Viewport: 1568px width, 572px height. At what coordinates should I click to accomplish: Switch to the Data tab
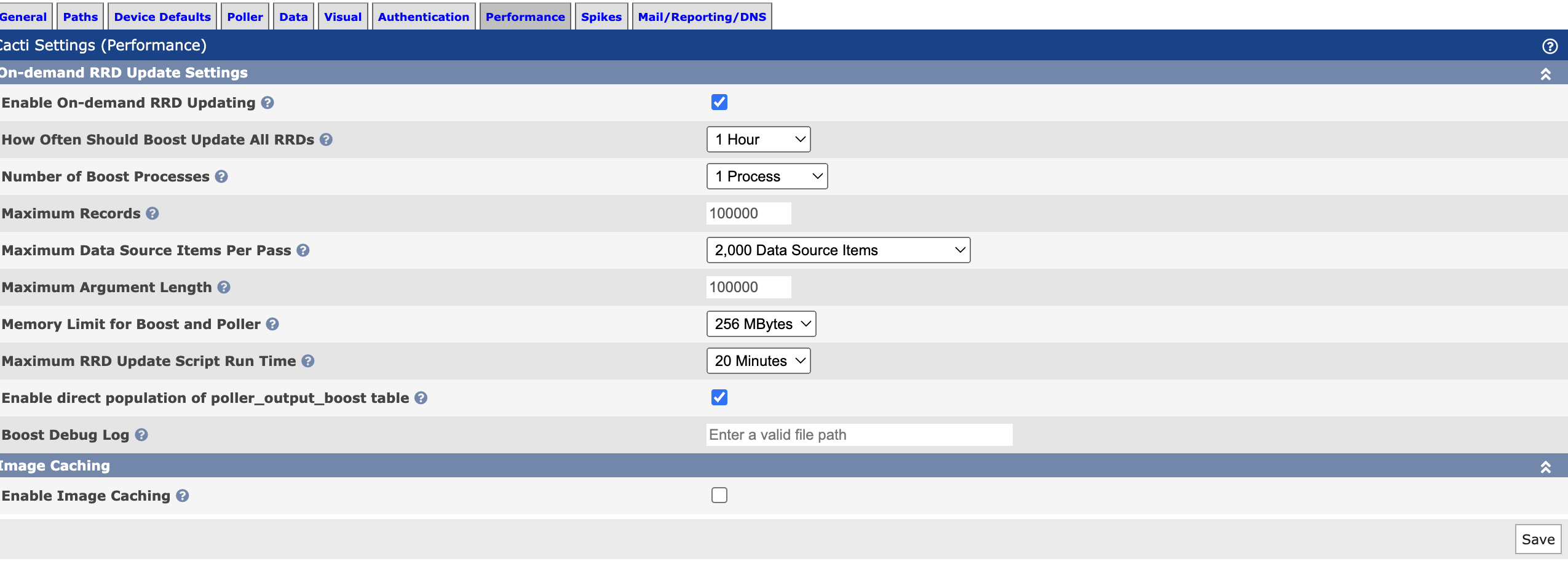point(293,17)
